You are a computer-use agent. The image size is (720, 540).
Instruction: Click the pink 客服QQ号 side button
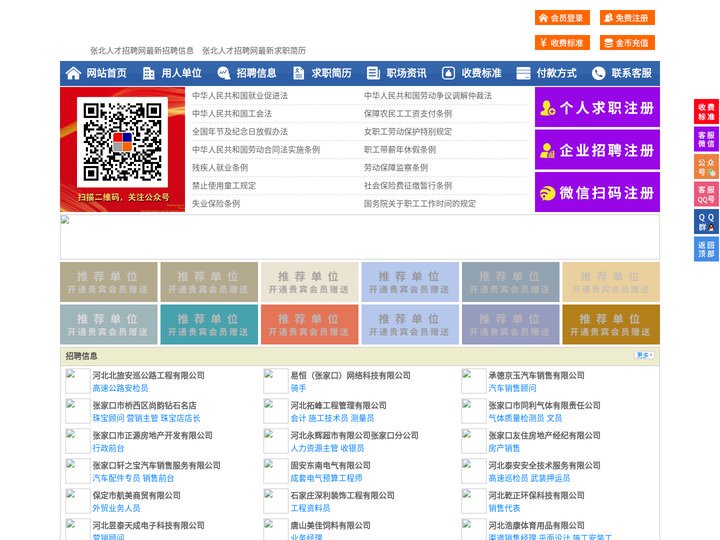pyautogui.click(x=706, y=194)
